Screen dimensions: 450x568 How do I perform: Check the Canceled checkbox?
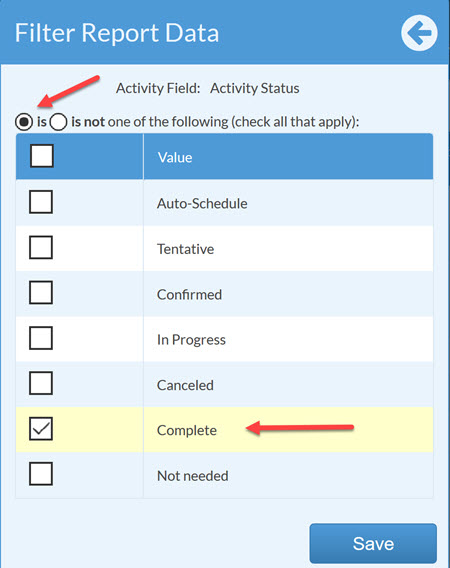tap(41, 383)
